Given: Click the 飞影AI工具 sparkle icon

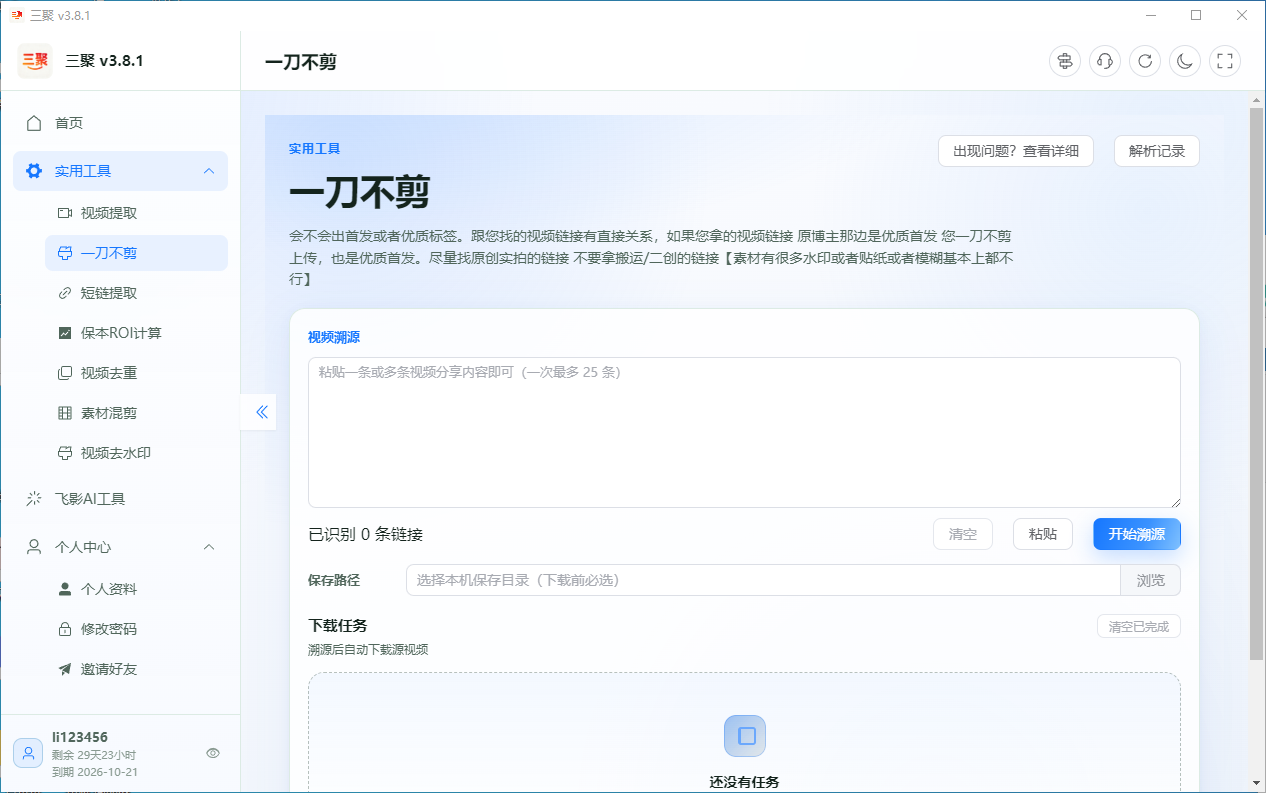Looking at the screenshot, I should coord(34,499).
